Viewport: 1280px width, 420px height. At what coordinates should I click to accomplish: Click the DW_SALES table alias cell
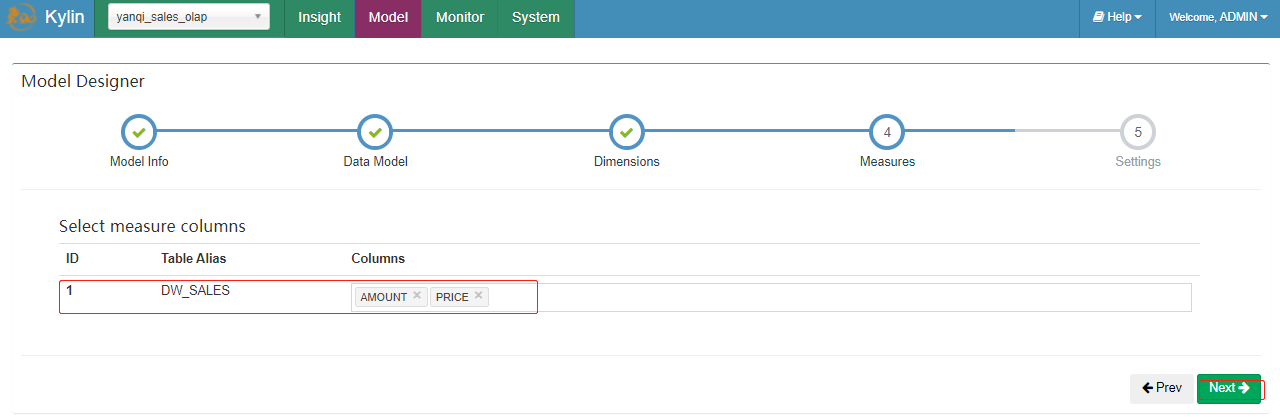pyautogui.click(x=195, y=292)
